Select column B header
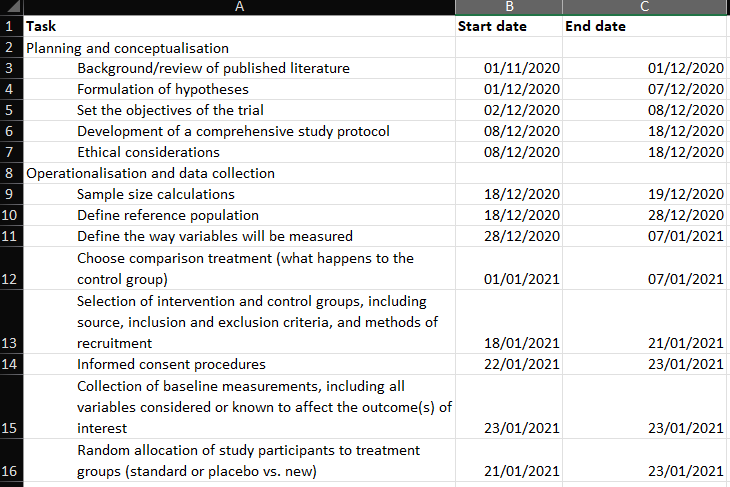 [x=508, y=7]
